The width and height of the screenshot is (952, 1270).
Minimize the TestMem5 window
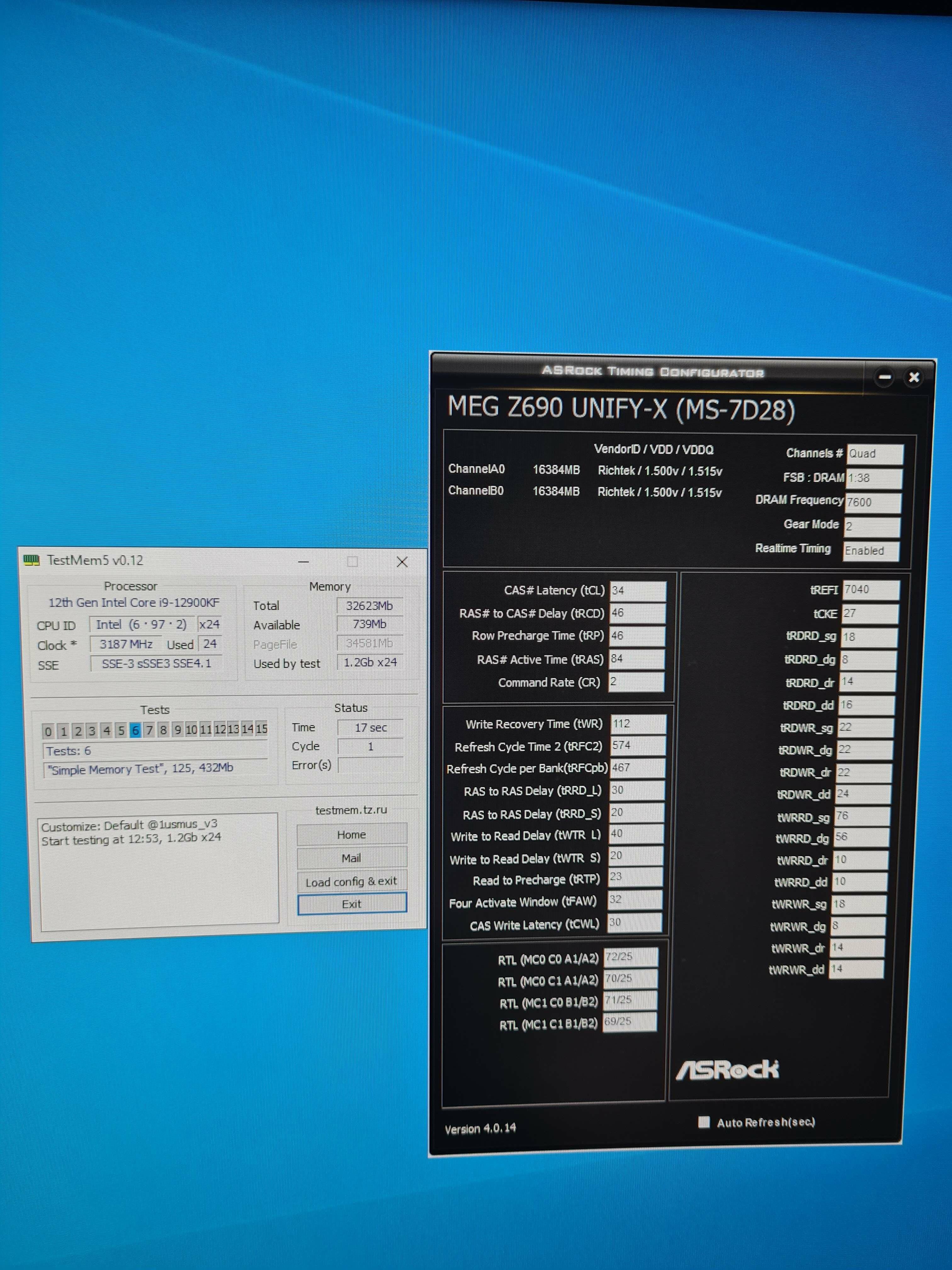point(303,562)
